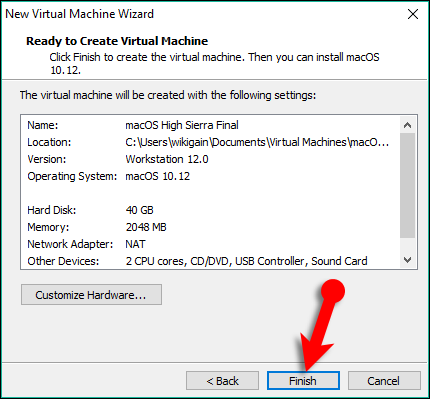The image size is (430, 399).
Task: Click the 2048 MB memory value
Action: coord(146,227)
